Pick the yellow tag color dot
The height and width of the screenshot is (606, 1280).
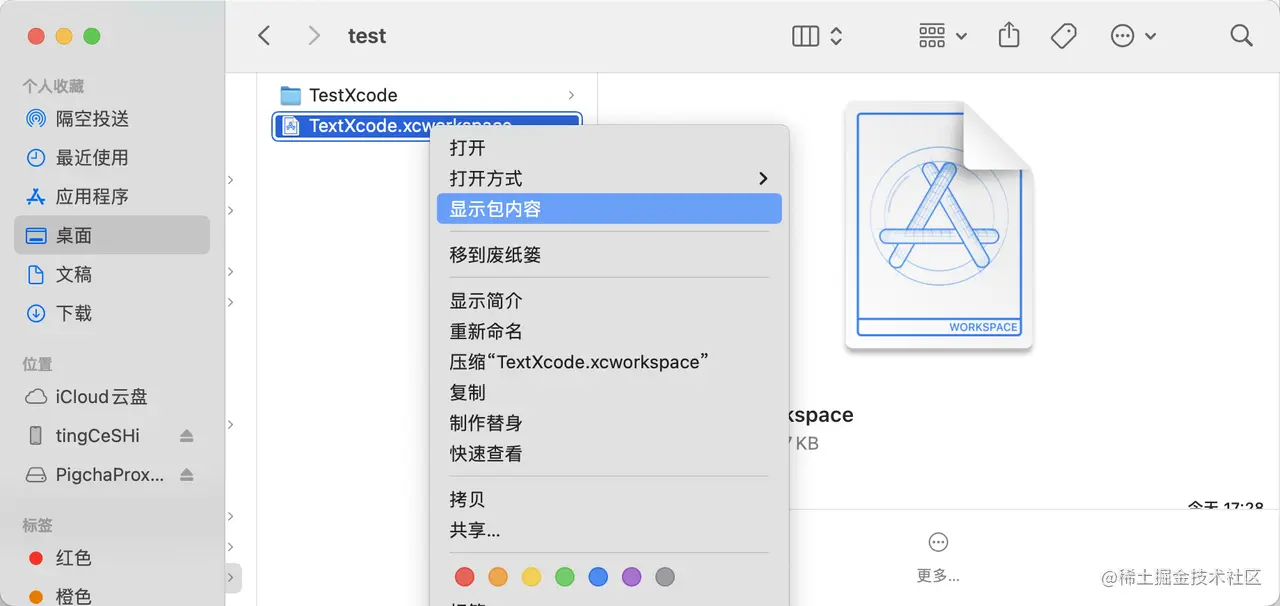(x=531, y=577)
